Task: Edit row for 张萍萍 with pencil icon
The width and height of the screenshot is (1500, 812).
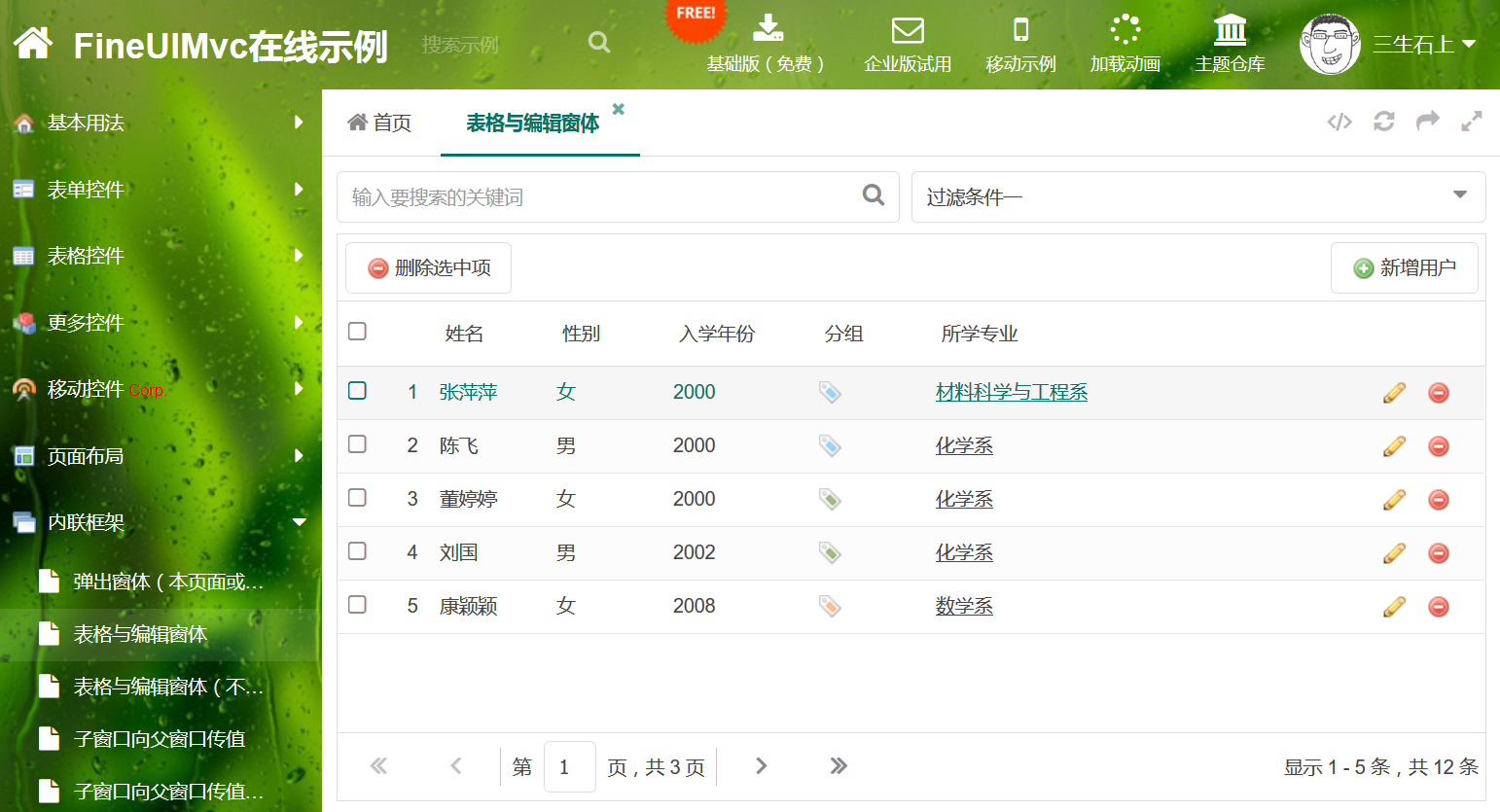Action: tap(1394, 393)
